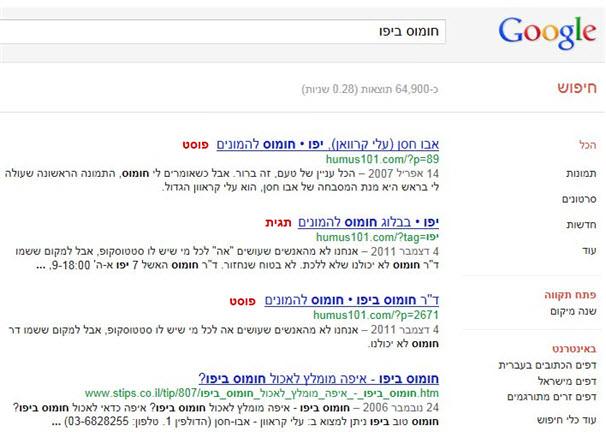The height and width of the screenshot is (435, 606).
Task: Select the חדשות (News) filter
Action: (581, 225)
